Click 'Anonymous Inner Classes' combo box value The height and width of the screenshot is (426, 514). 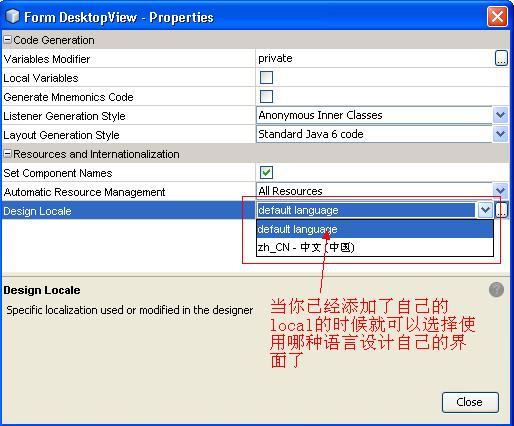[374, 115]
